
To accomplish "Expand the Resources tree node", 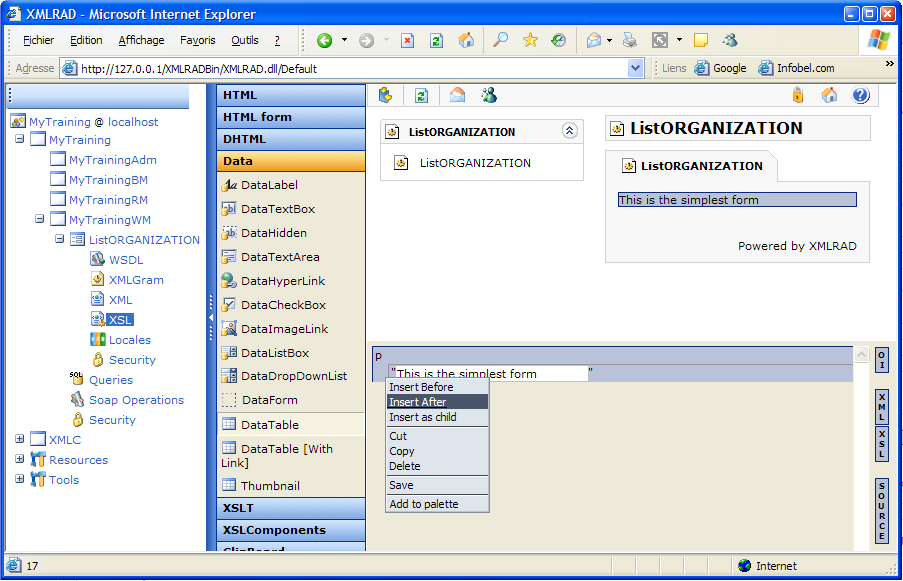I will point(20,460).
